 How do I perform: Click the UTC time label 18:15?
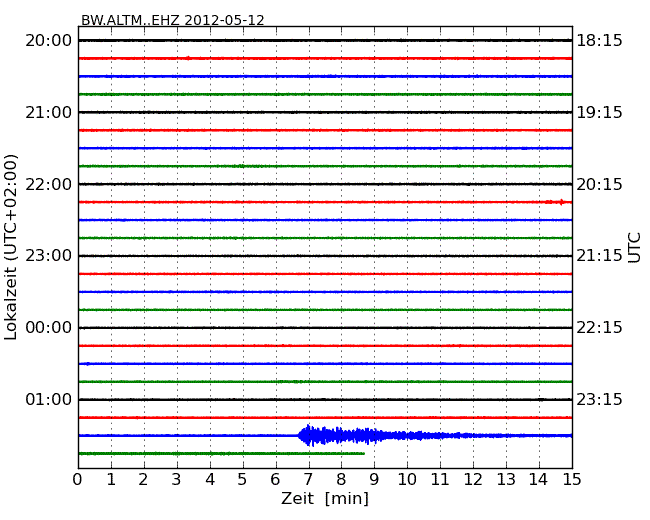pos(599,41)
